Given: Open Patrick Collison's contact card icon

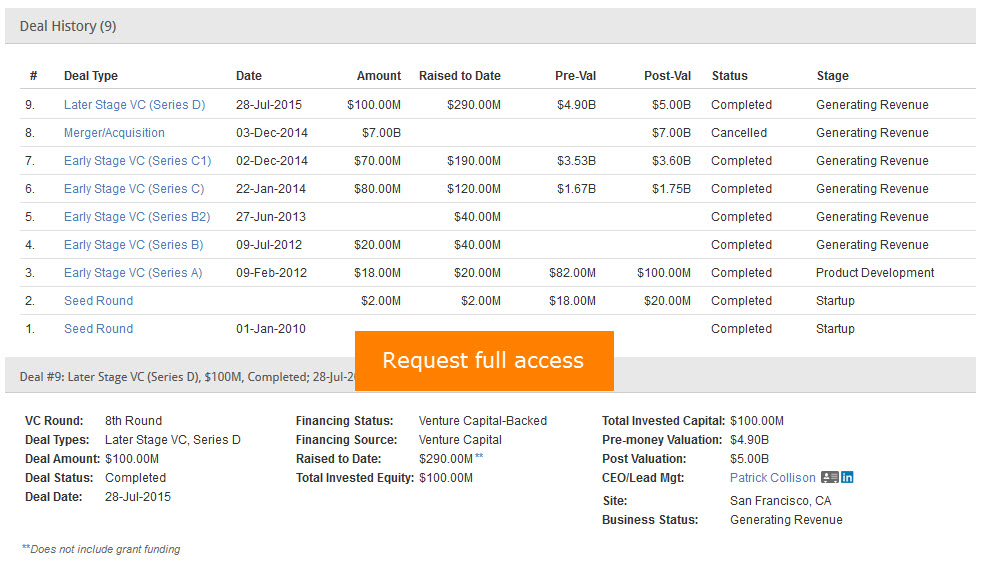Looking at the screenshot, I should tap(829, 478).
